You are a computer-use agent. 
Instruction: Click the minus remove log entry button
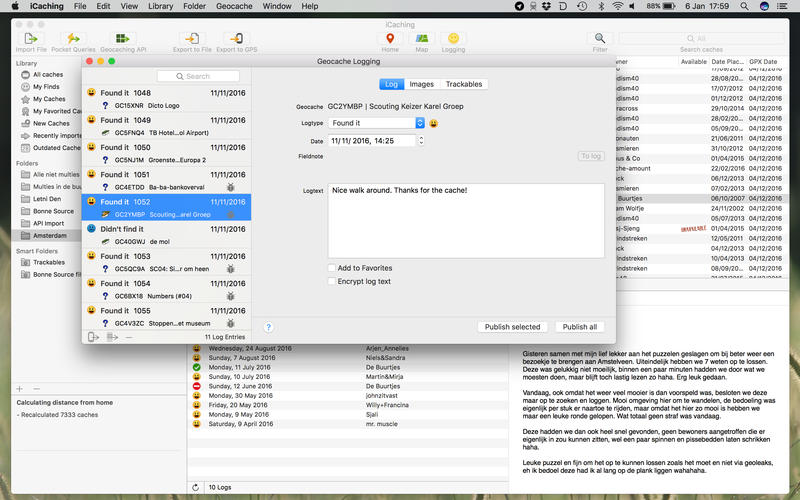coord(129,337)
